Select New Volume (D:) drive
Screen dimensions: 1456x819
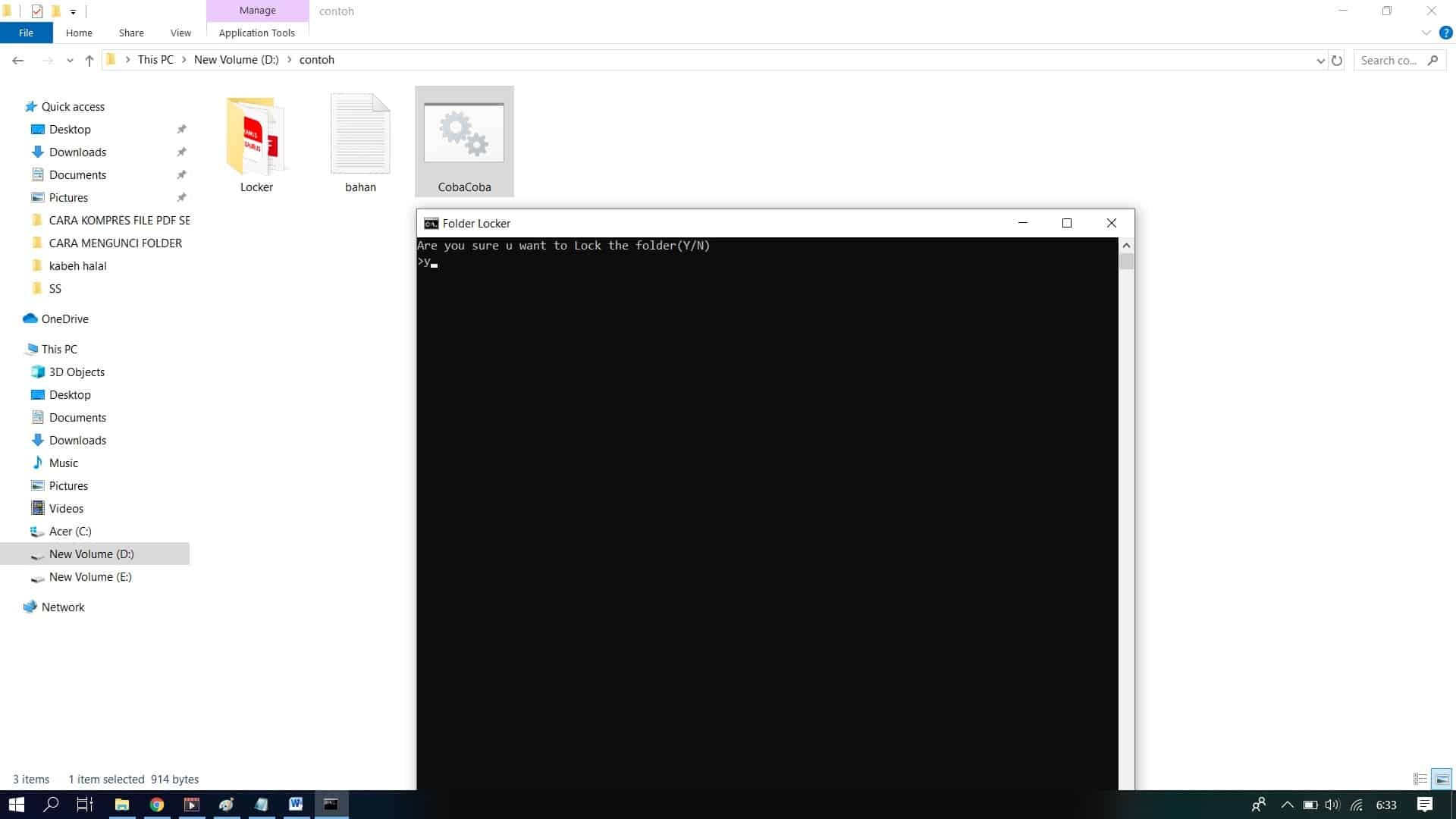coord(91,554)
